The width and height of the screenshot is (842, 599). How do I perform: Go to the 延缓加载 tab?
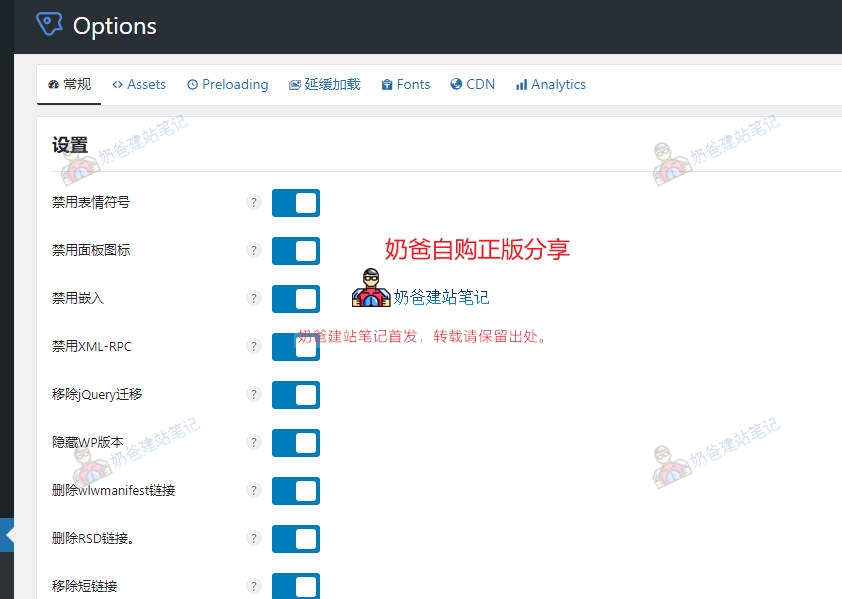[x=324, y=85]
